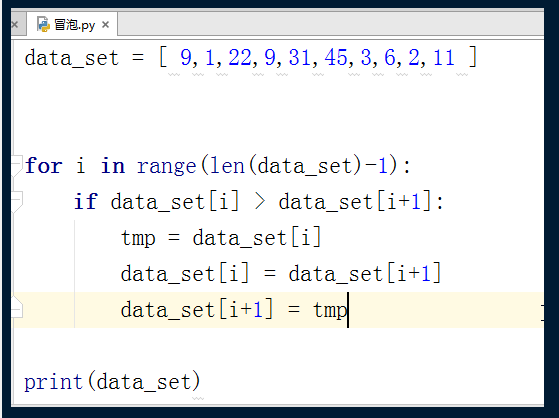This screenshot has width=559, height=418.
Task: Click the 'range' function name
Action: pyautogui.click(x=166, y=167)
